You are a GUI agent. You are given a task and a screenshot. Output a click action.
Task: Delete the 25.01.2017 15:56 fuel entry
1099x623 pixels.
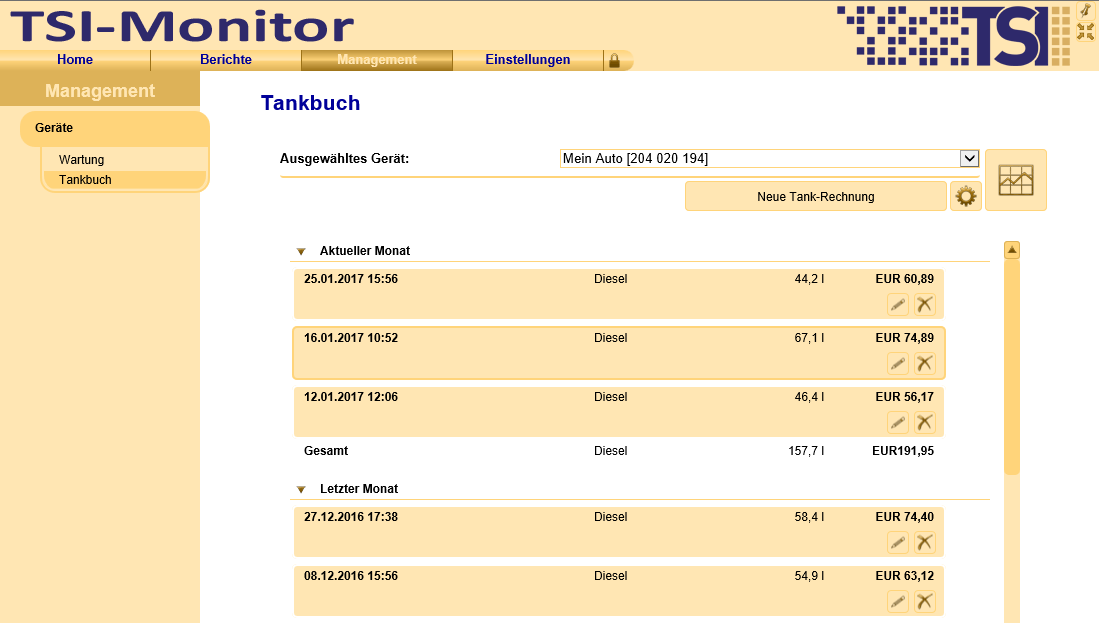click(x=925, y=305)
